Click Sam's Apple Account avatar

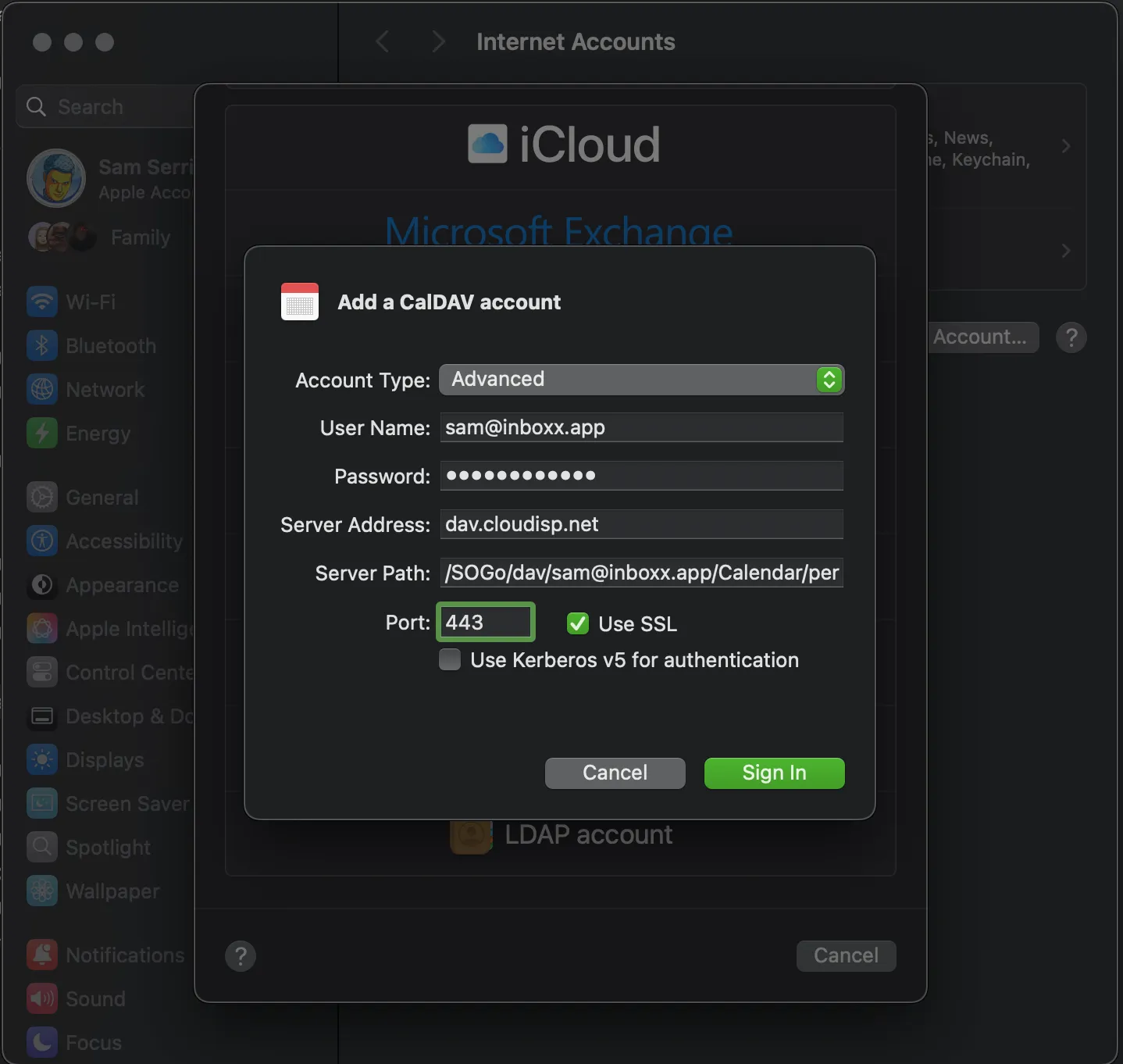pyautogui.click(x=56, y=178)
